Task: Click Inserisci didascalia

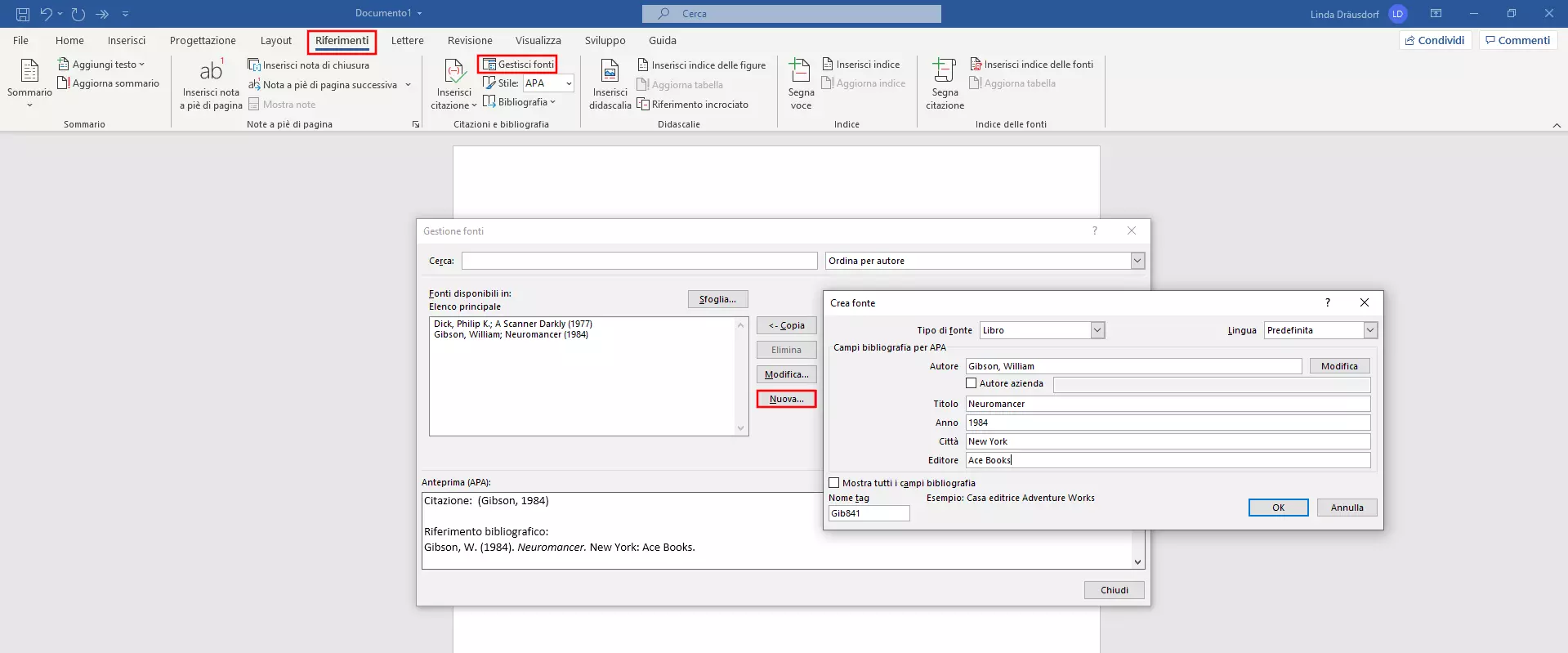Action: 610,84
